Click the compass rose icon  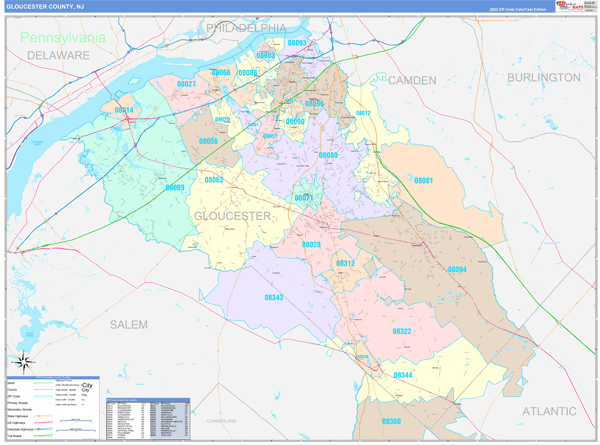25,361
